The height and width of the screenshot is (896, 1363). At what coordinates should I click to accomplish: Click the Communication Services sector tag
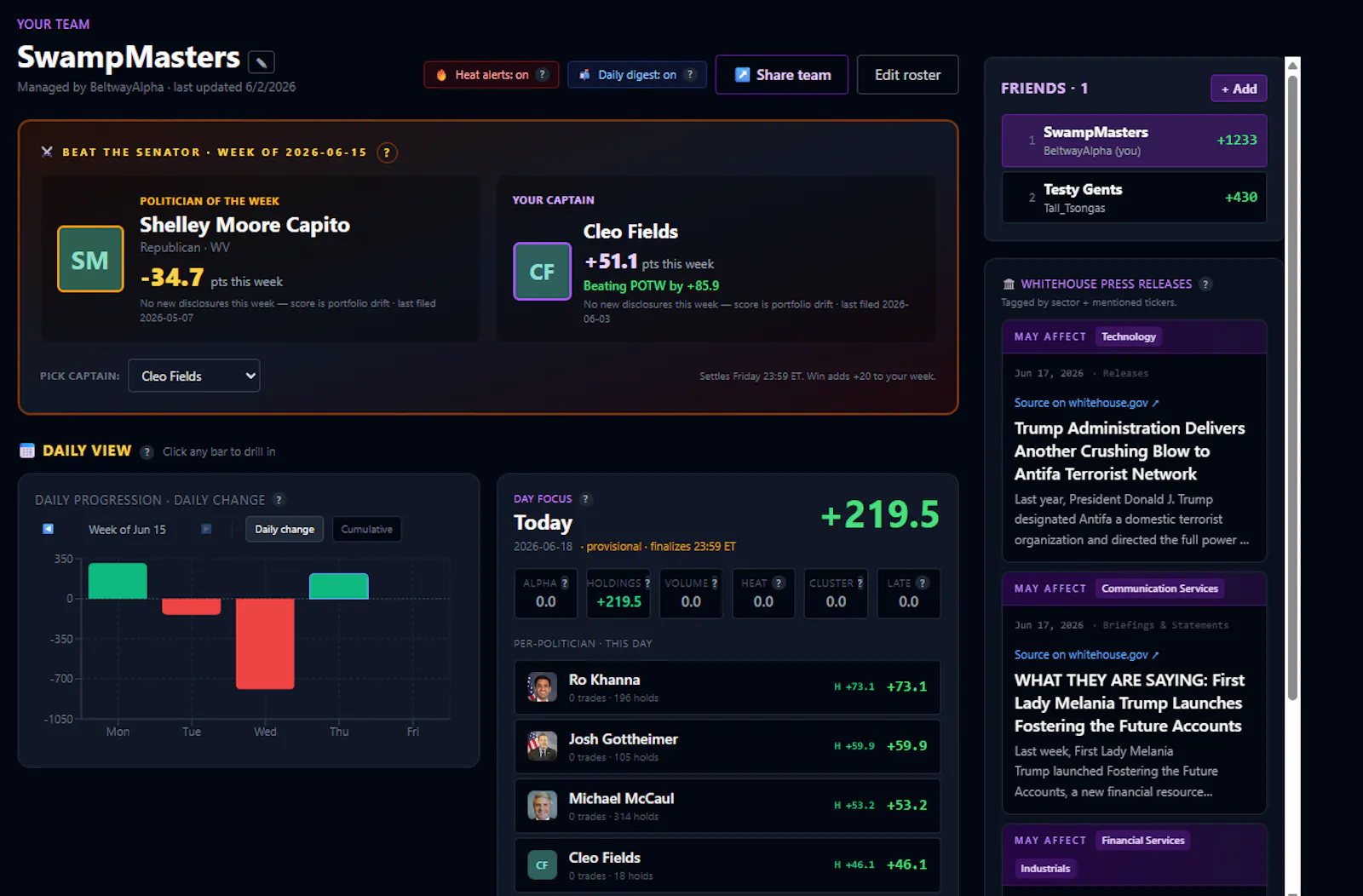pyautogui.click(x=1159, y=589)
